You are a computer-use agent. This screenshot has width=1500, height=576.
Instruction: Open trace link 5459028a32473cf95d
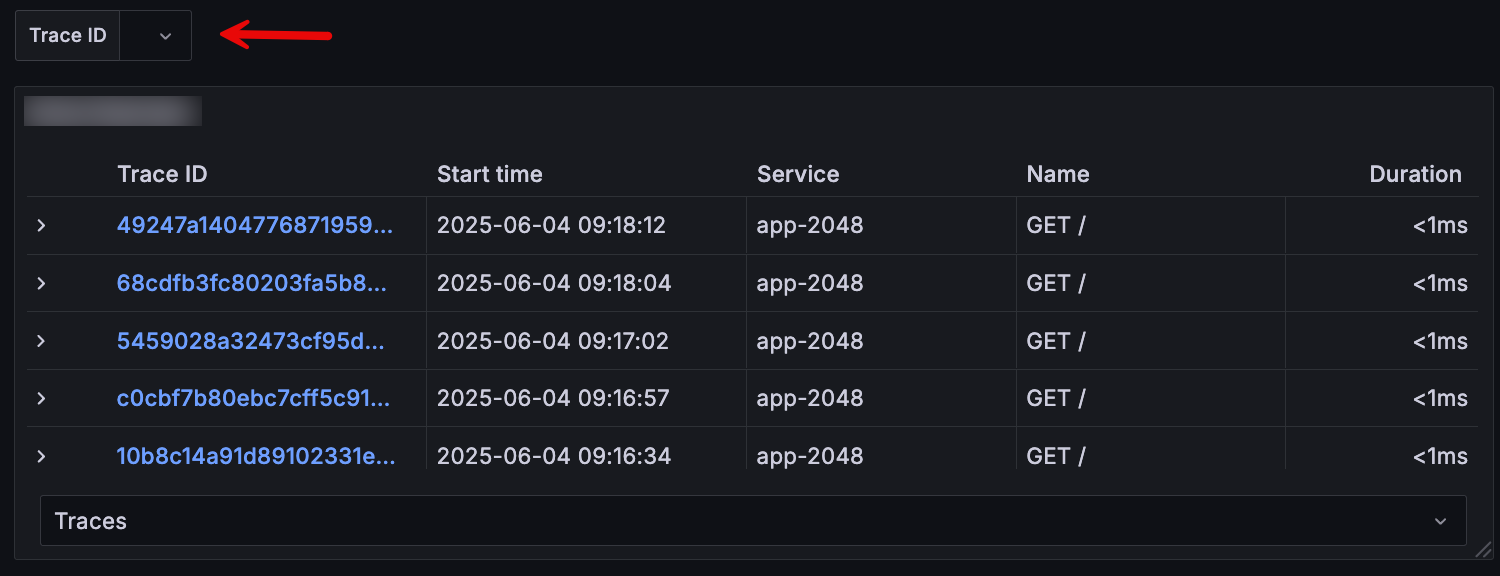coord(250,341)
